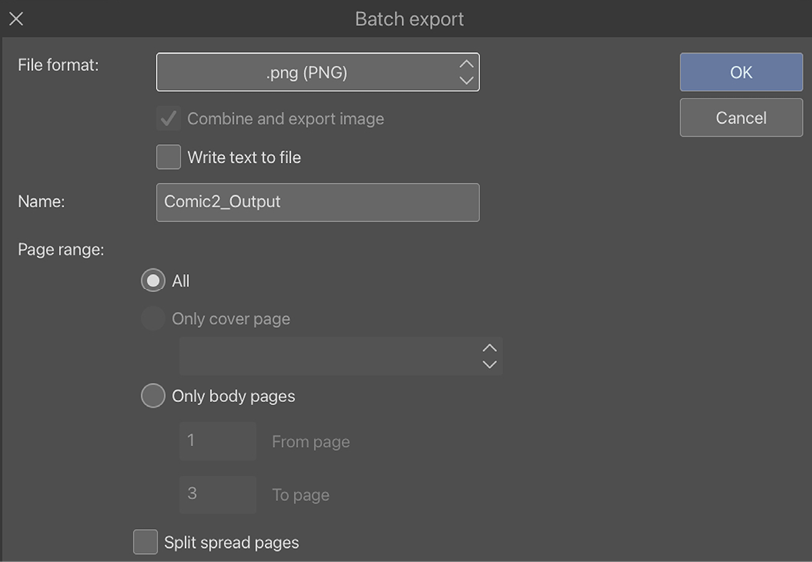
Task: Confirm export with the OK button
Action: [741, 72]
